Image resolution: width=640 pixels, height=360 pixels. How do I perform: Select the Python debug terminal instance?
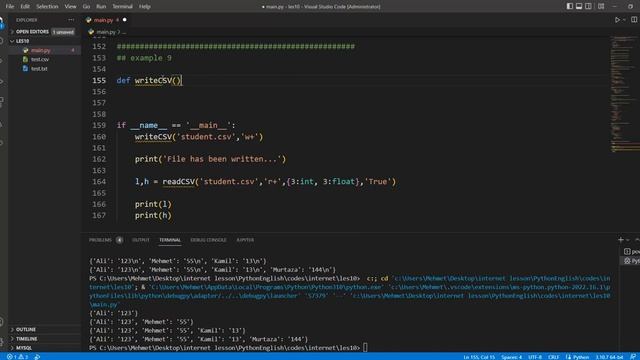click(x=631, y=260)
